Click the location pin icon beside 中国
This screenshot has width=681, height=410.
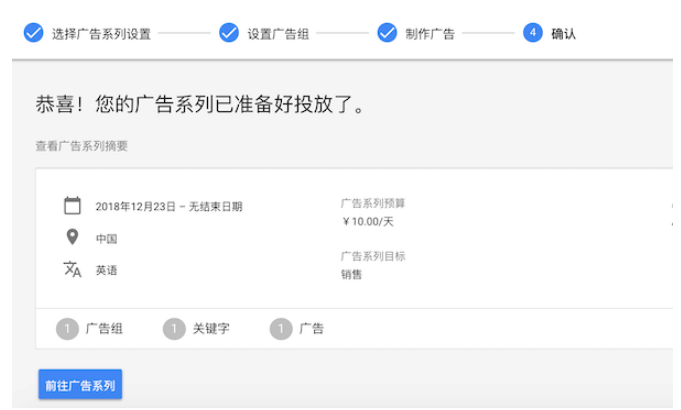[72, 237]
